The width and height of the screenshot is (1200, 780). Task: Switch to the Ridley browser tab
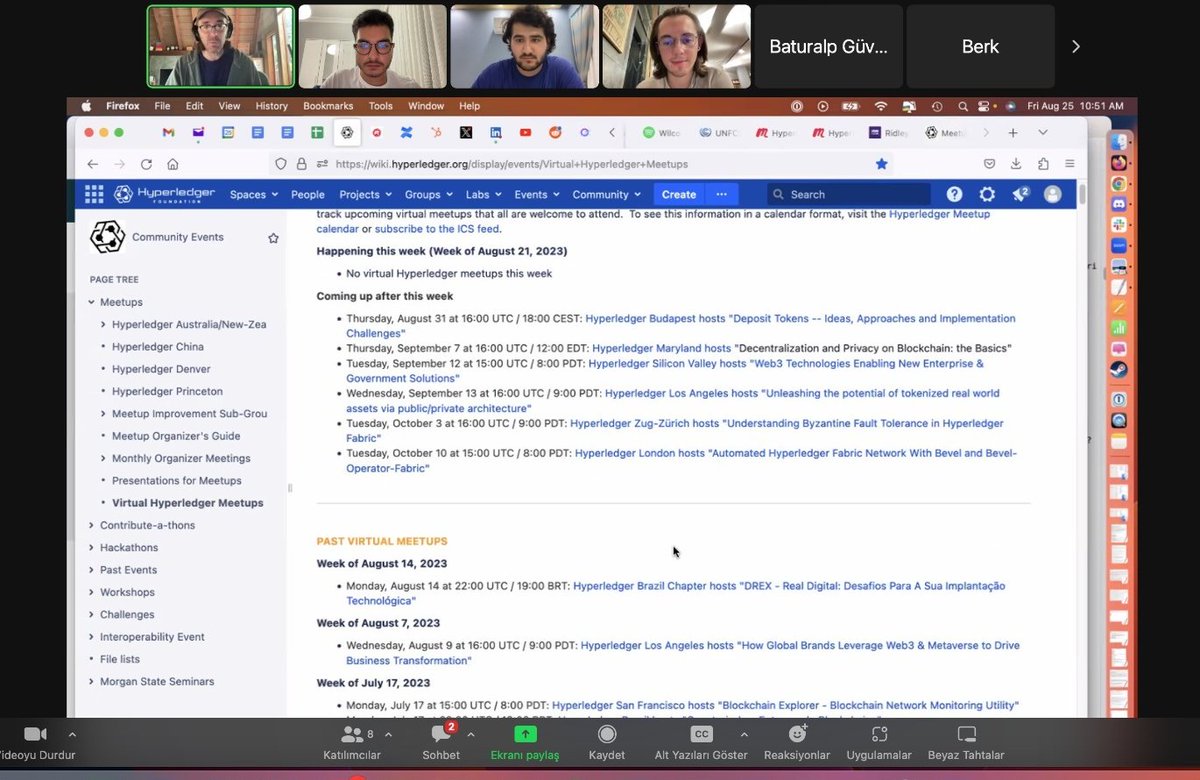coord(889,132)
